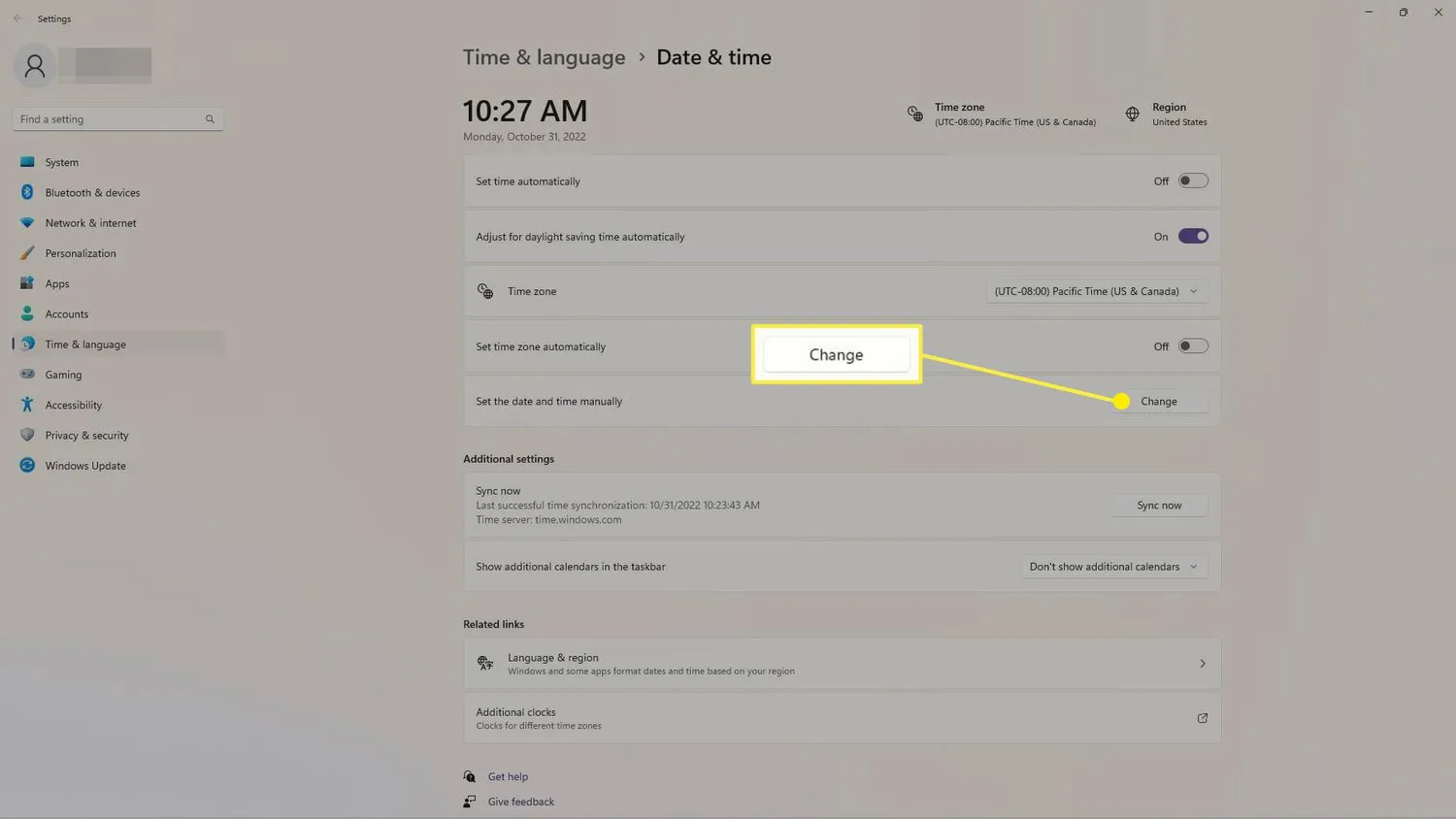Select Accounts in sidebar

118,313
